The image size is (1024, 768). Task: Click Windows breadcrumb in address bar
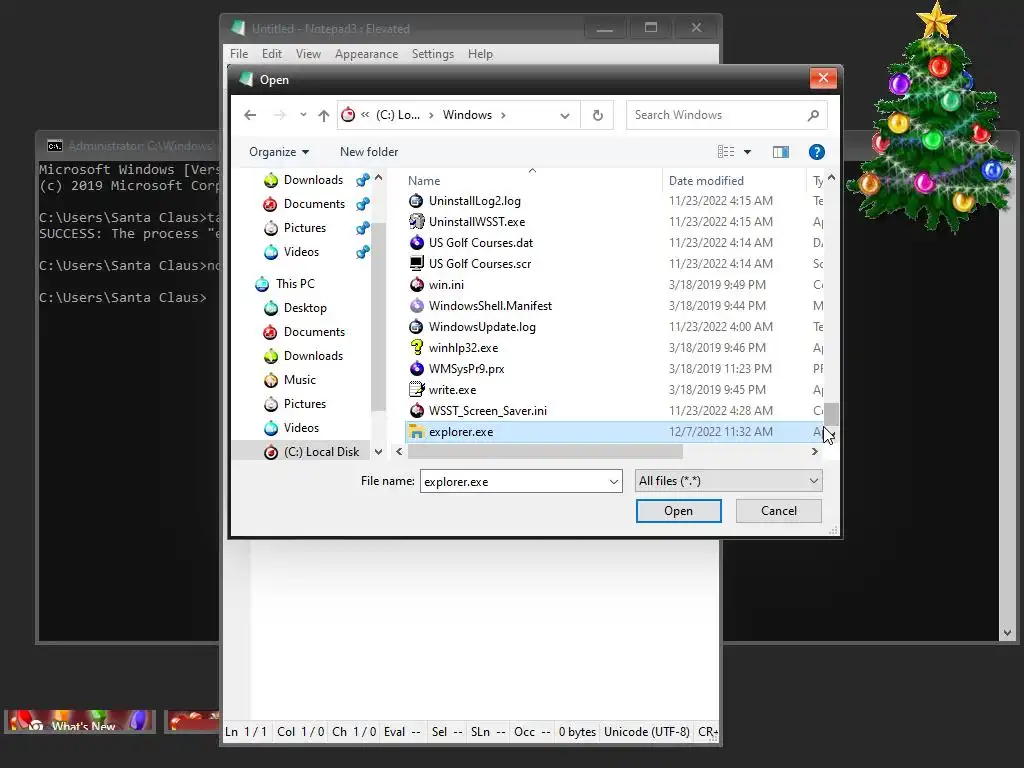point(468,115)
